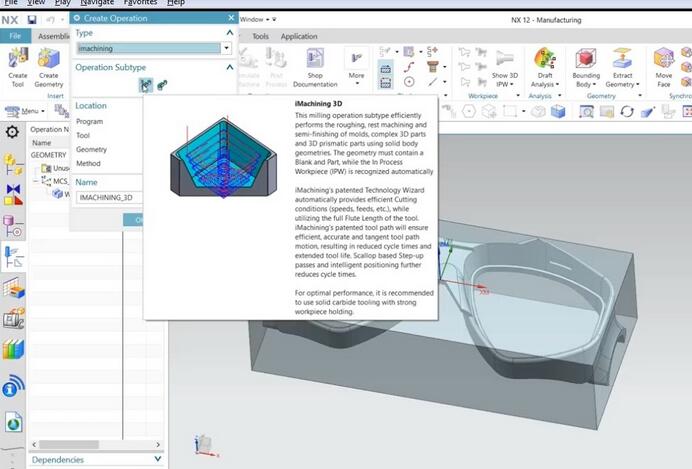The width and height of the screenshot is (692, 469).
Task: Click the highlighted upper calendar-grid ribbon icon
Action: click(x=385, y=69)
